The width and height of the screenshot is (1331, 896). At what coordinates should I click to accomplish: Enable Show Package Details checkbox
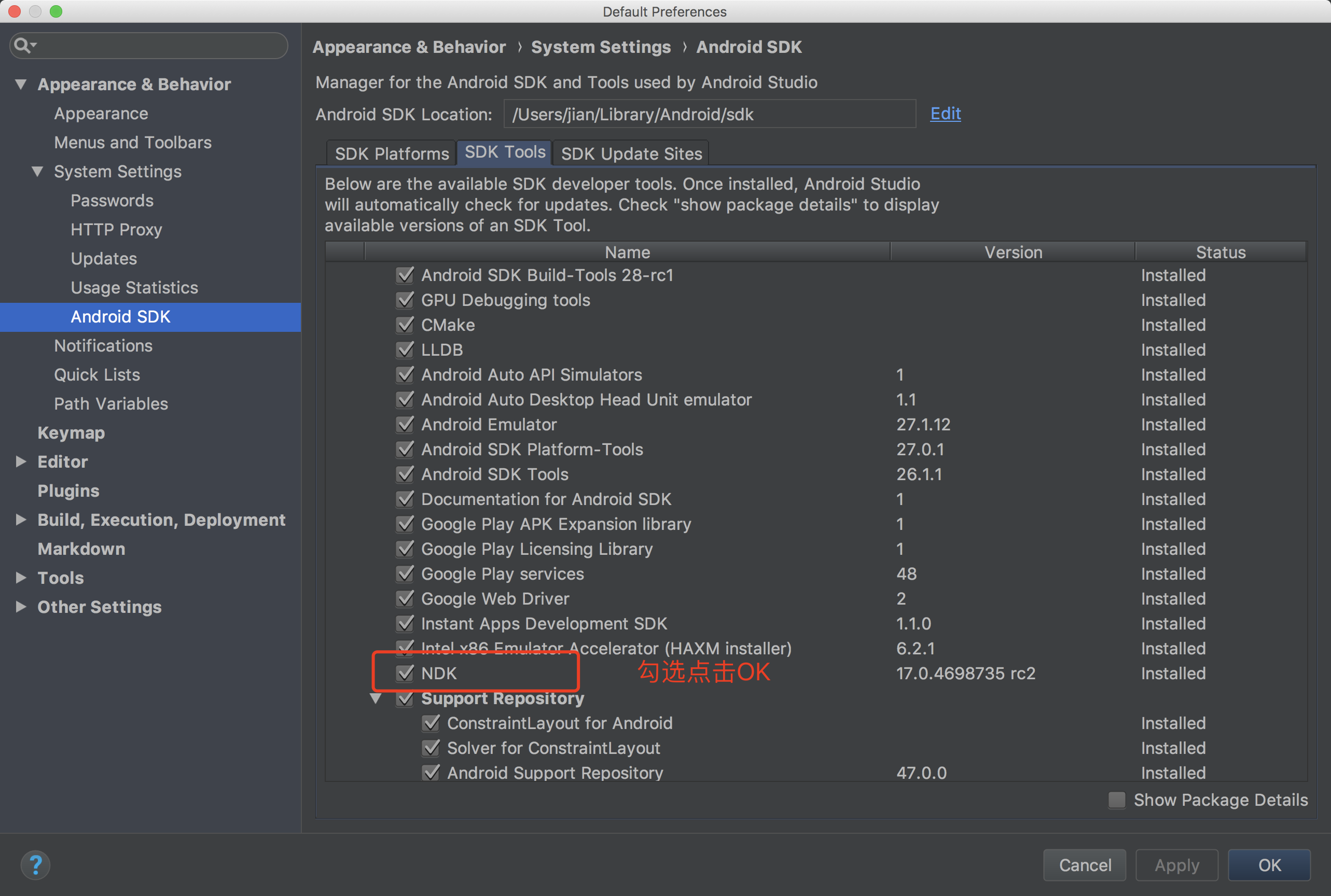pos(1117,800)
